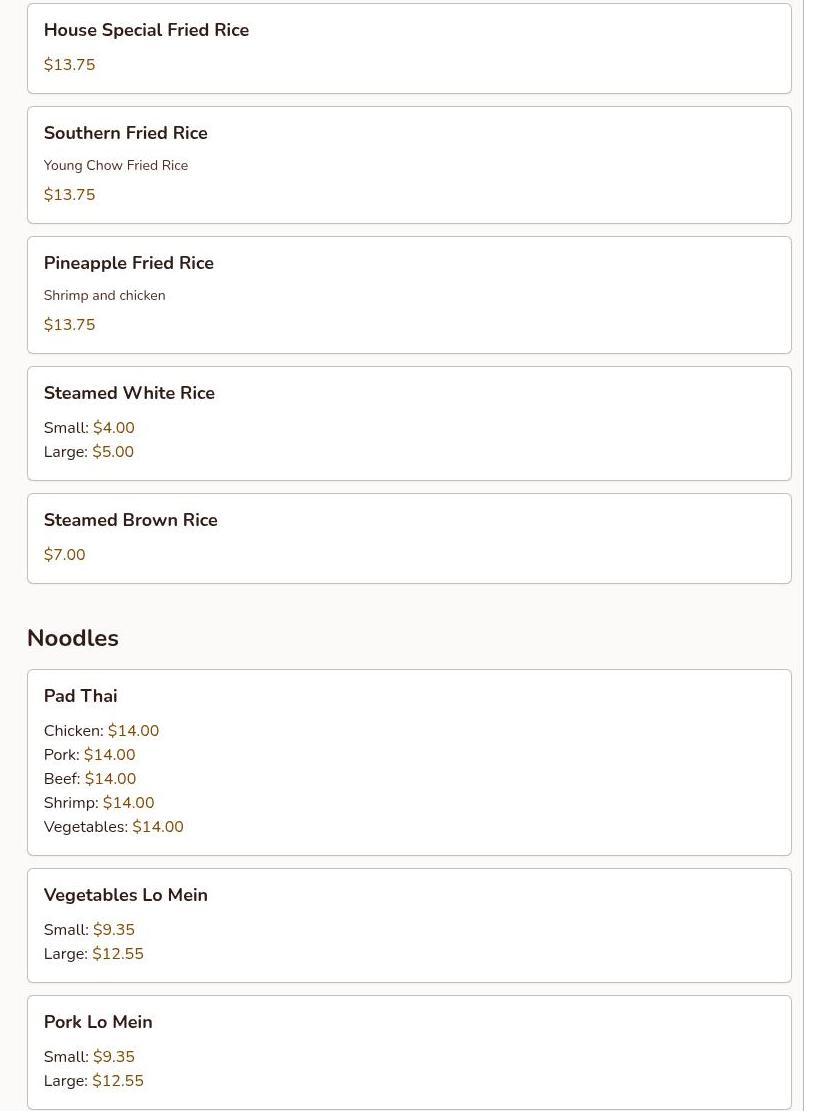Click the Shrimp and chicken description text
824x1111 pixels.
tap(104, 296)
